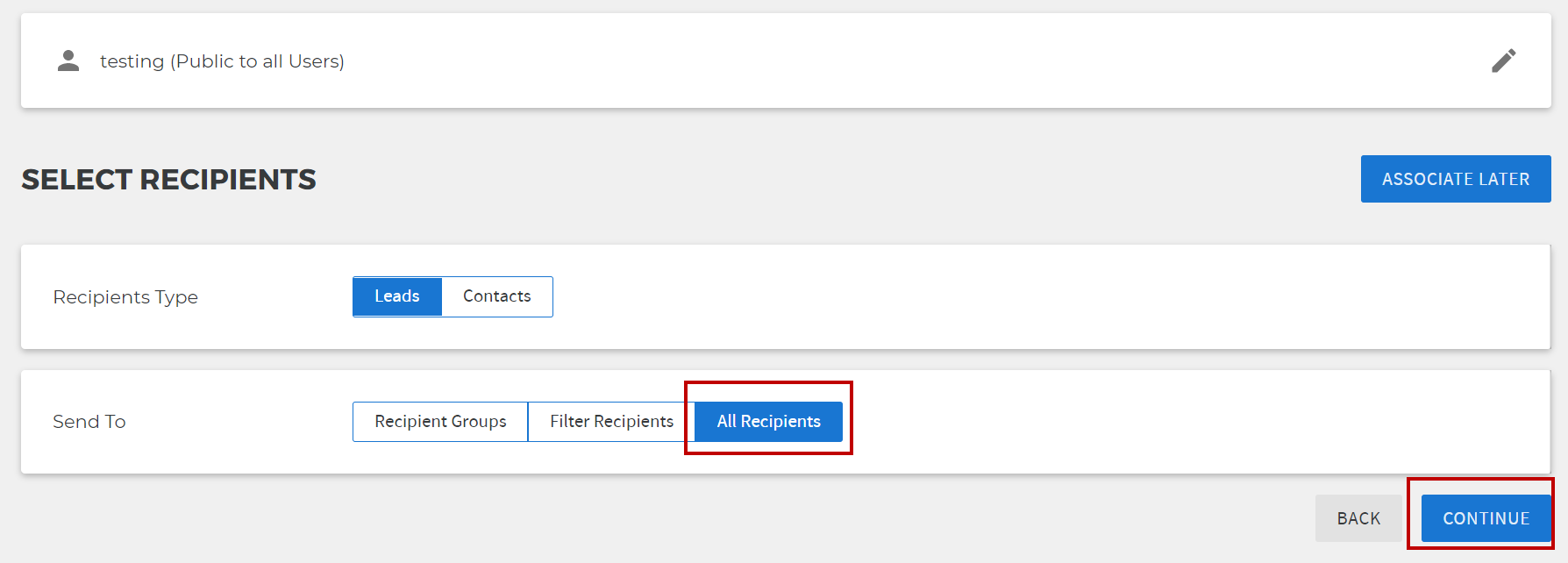The height and width of the screenshot is (563, 1568).
Task: Click the Recipients Type label
Action: (125, 297)
